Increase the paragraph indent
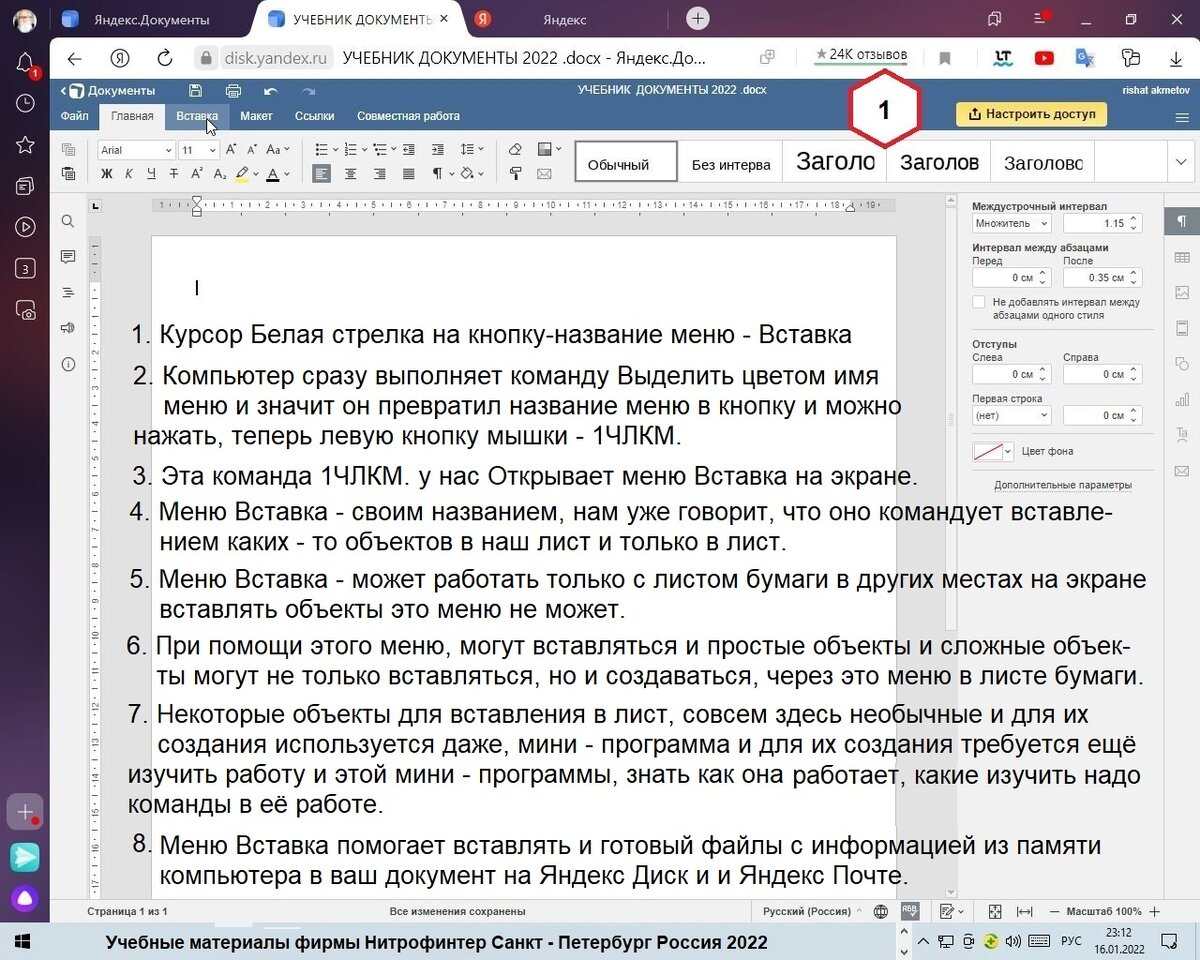The height and width of the screenshot is (960, 1200). pos(436,150)
